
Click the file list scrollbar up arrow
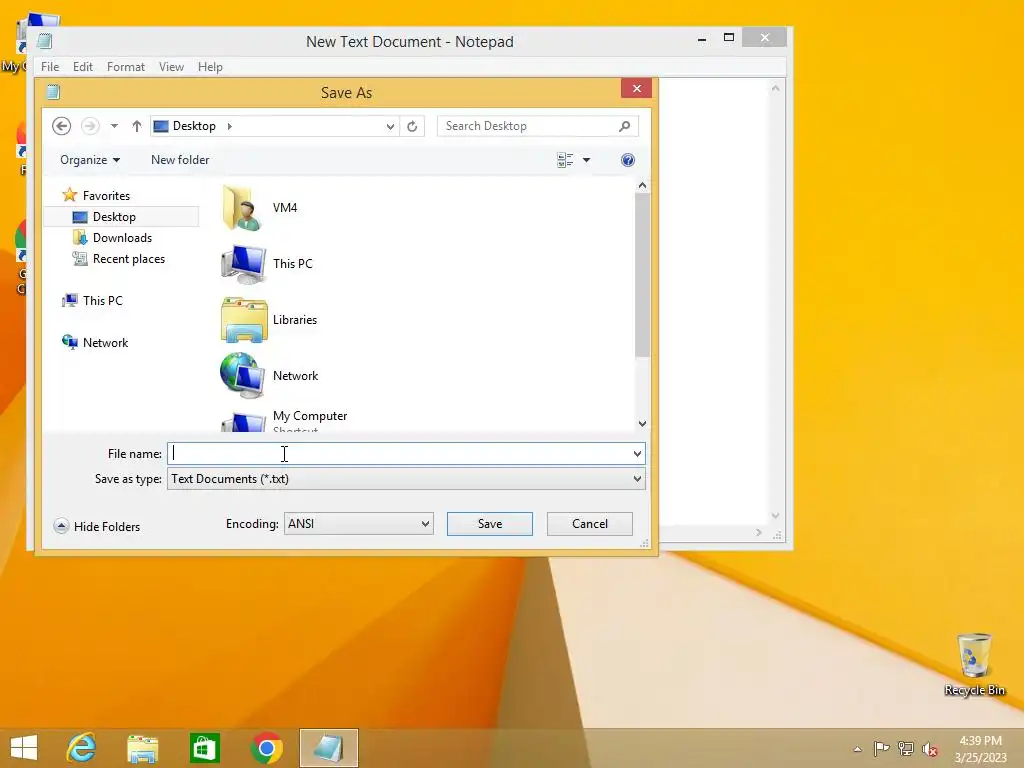(643, 186)
